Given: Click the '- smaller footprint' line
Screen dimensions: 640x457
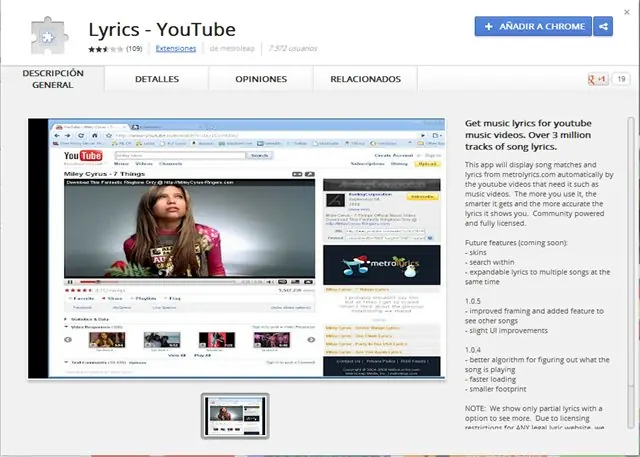Looking at the screenshot, I should click(x=496, y=389).
